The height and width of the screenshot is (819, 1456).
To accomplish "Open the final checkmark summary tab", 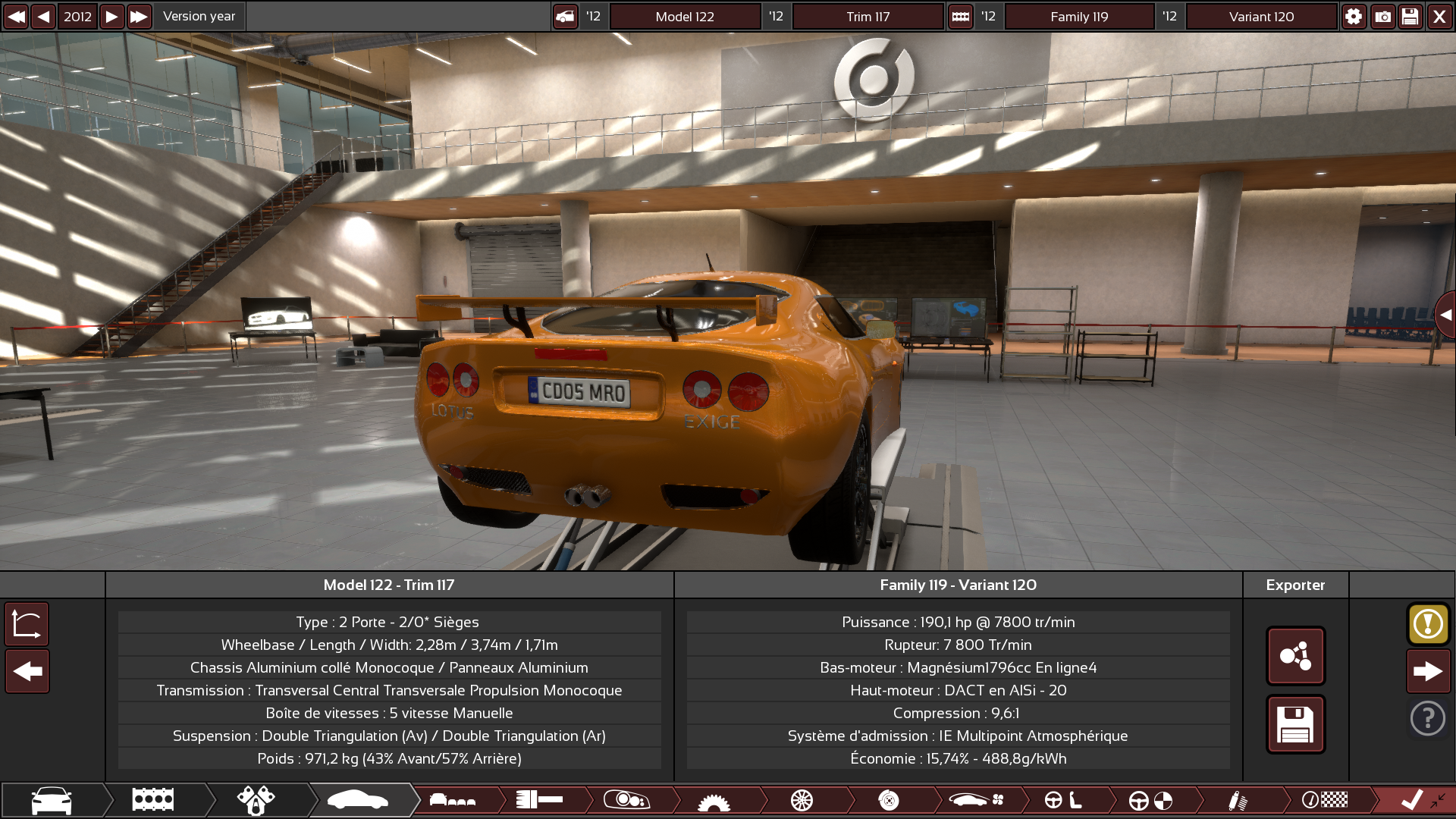I will pos(1412,800).
